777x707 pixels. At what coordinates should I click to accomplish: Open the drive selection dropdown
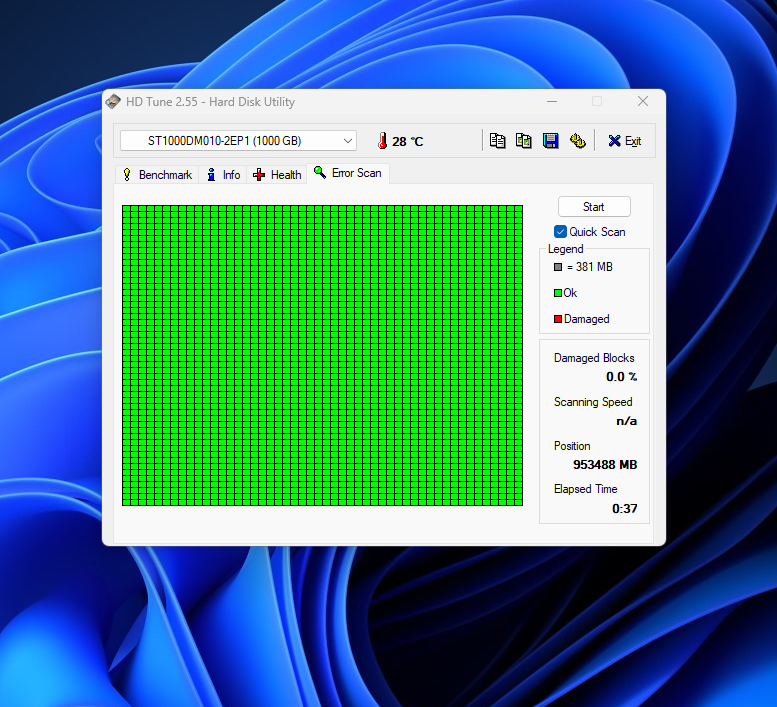click(x=238, y=141)
